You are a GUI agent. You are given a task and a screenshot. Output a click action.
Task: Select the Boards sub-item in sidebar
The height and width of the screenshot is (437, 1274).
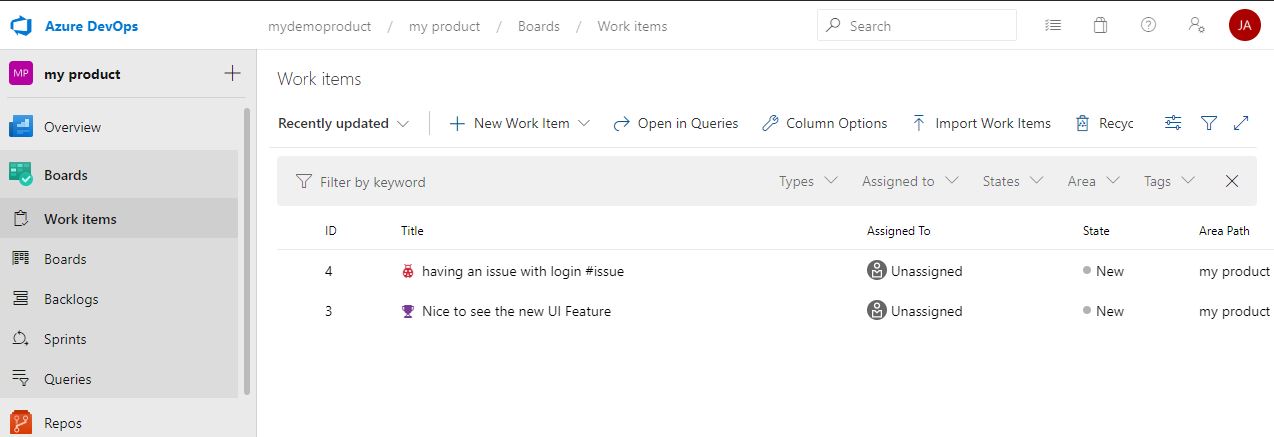[x=119, y=259]
